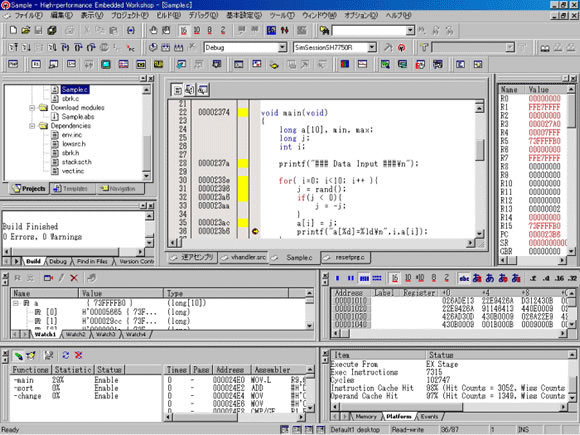Image resolution: width=580 pixels, height=435 pixels.
Task: Click the yellow memory chip icon
Action: (158, 64)
